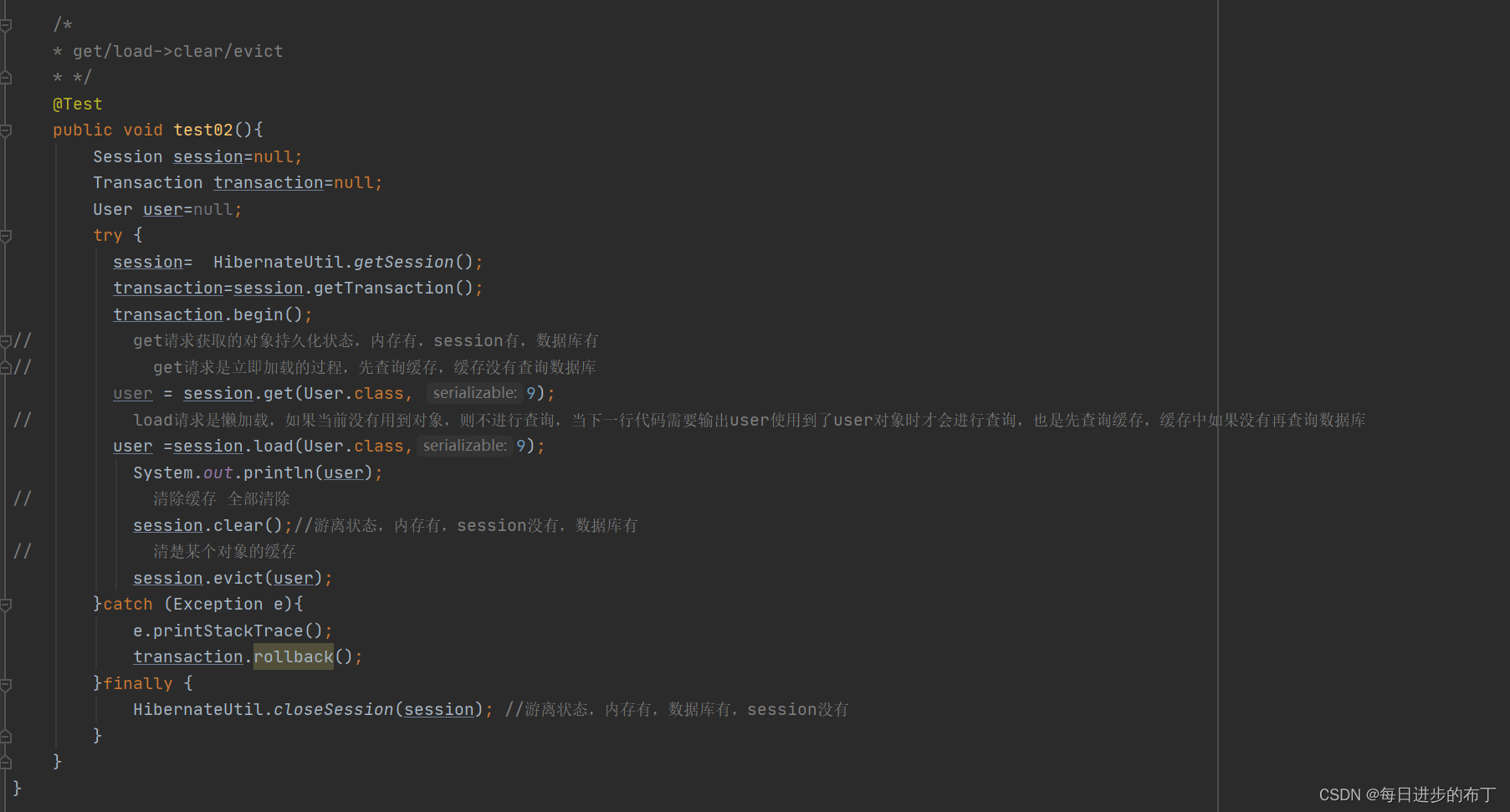This screenshot has width=1510, height=812.
Task: Click the inline comment after closeSession(session)
Action: point(677,710)
